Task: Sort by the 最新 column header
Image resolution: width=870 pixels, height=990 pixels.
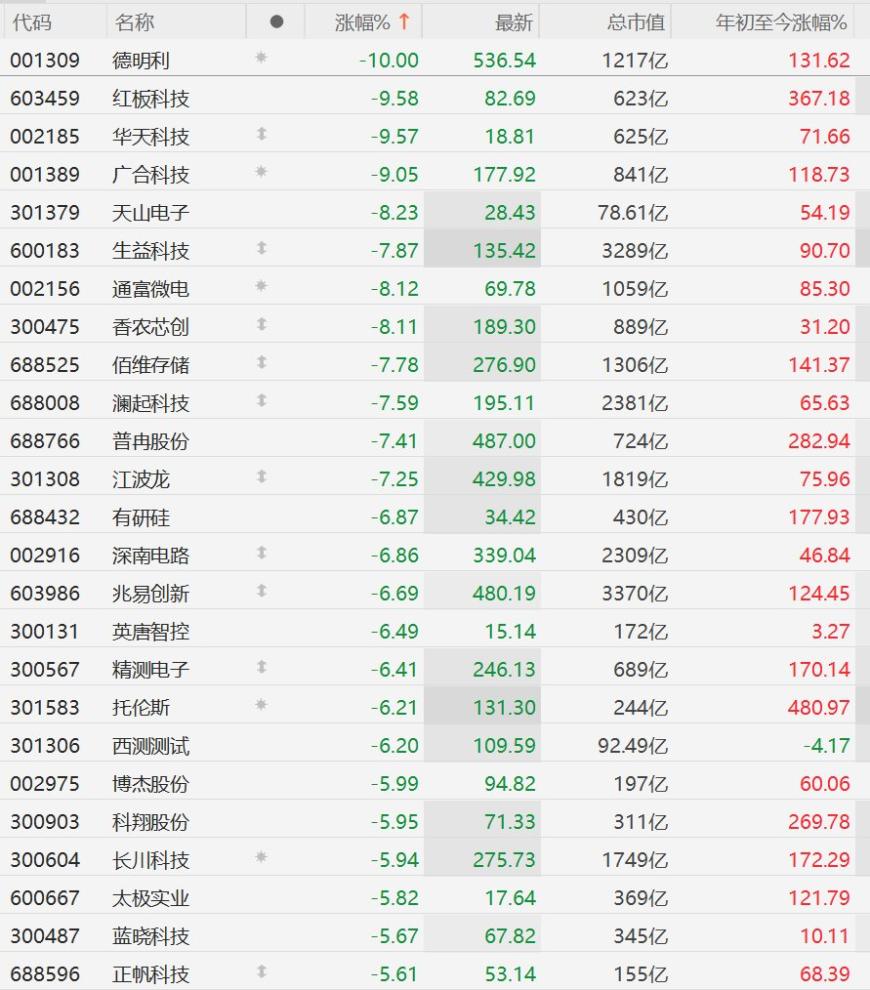Action: (x=514, y=23)
